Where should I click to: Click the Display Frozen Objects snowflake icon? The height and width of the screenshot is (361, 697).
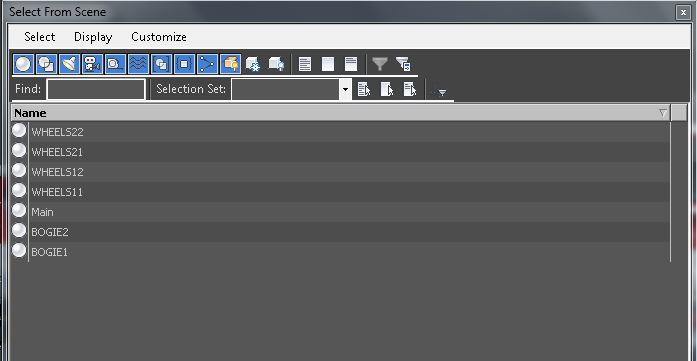(253, 64)
